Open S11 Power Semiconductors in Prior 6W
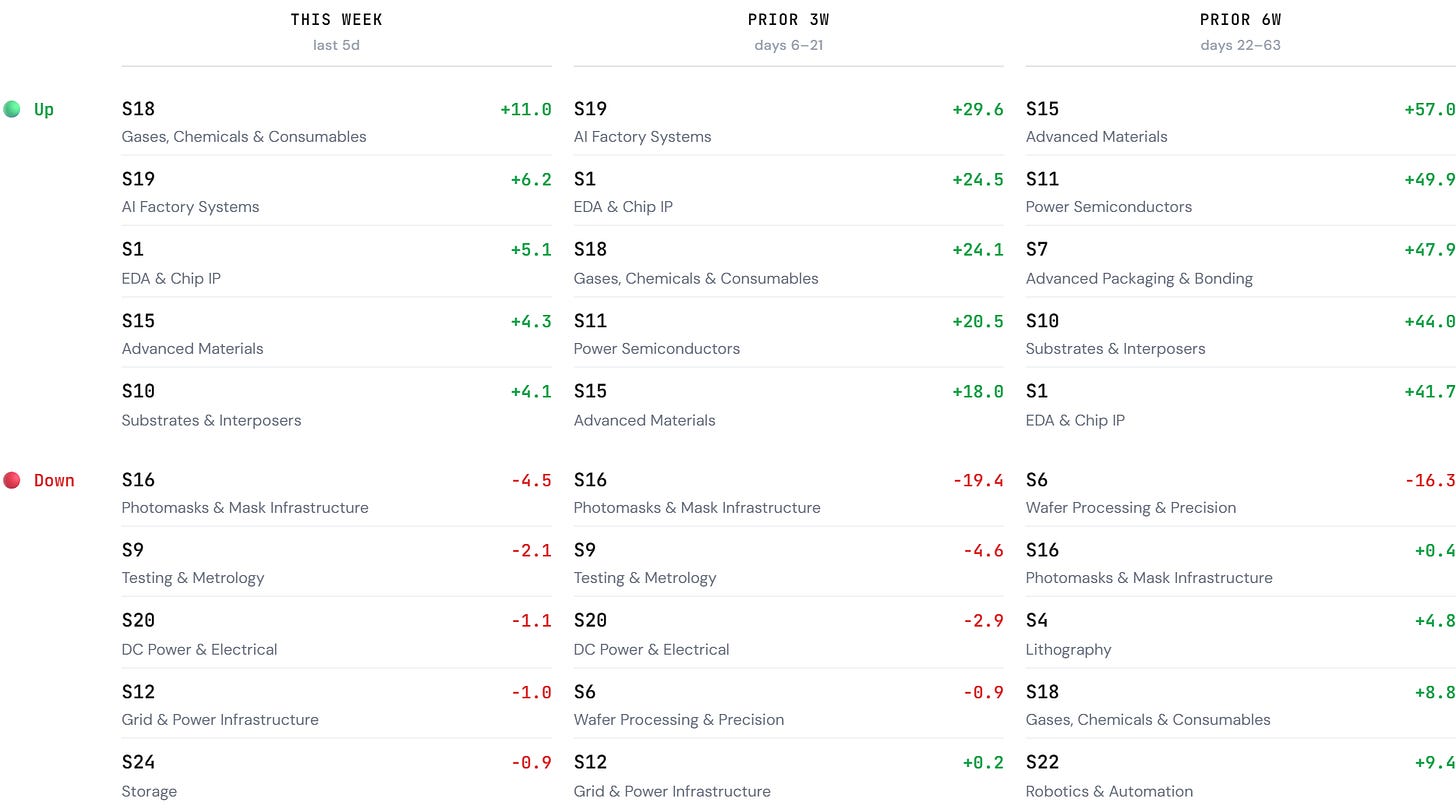The width and height of the screenshot is (1456, 809). coord(1240,192)
